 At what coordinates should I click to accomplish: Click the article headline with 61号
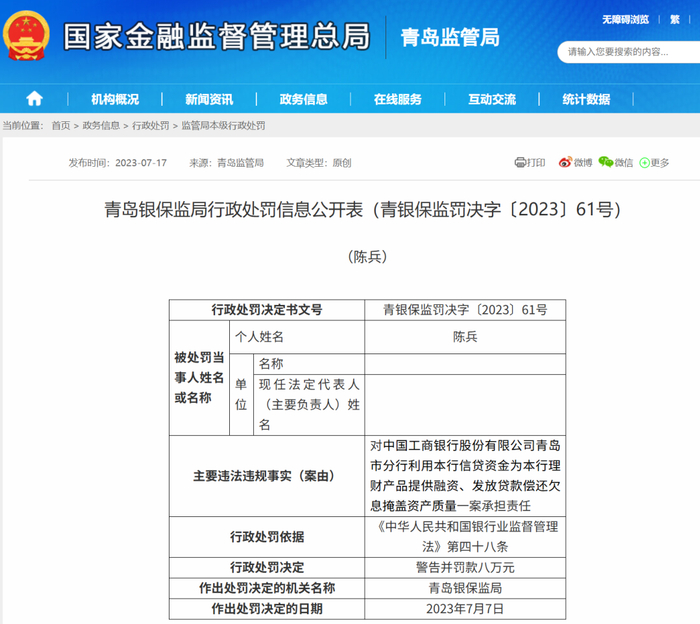[x=362, y=209]
